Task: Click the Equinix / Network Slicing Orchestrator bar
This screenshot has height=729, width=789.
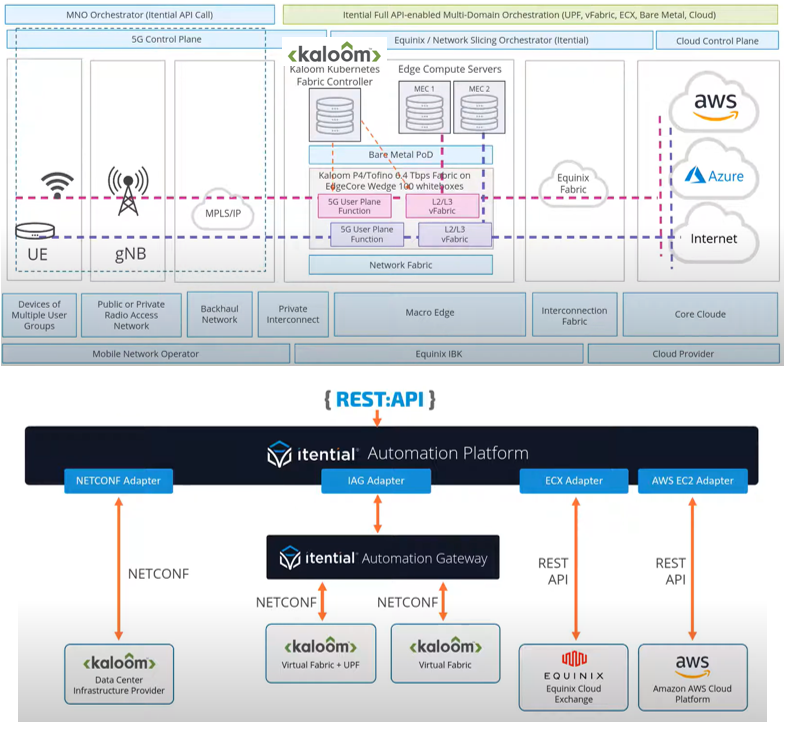Action: (492, 40)
